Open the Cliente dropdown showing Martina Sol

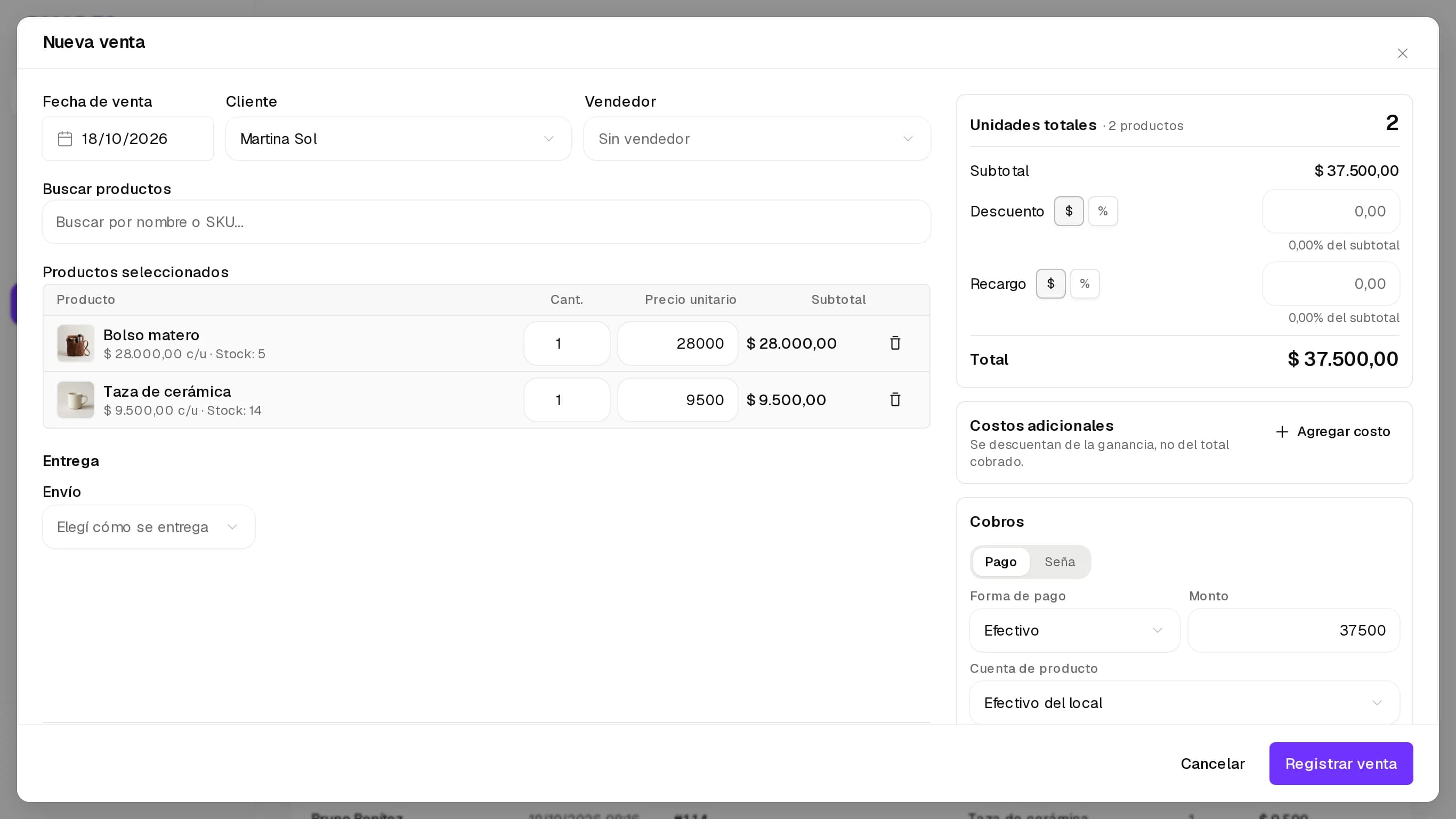[x=398, y=139]
